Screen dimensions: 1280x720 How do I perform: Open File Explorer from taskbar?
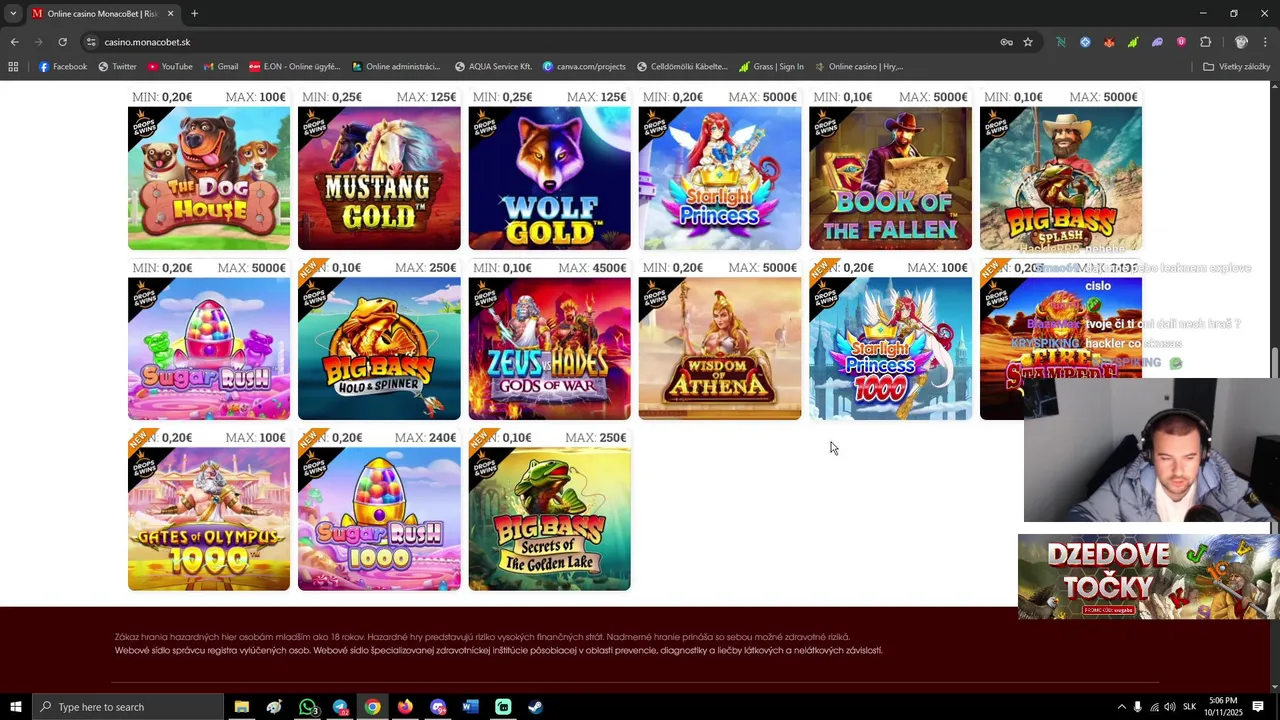pyautogui.click(x=241, y=707)
